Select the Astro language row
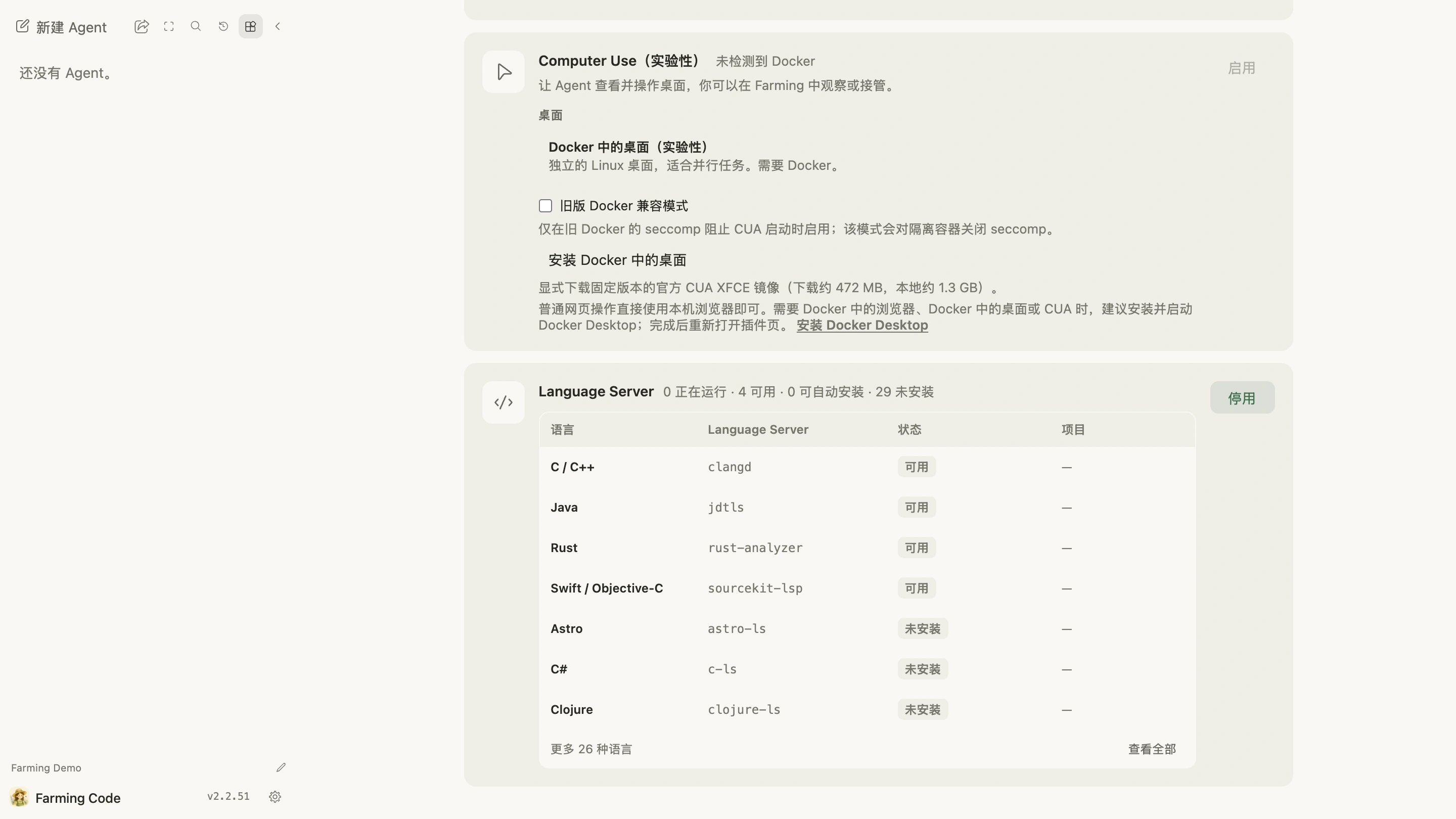The height and width of the screenshot is (819, 1456). tap(867, 628)
